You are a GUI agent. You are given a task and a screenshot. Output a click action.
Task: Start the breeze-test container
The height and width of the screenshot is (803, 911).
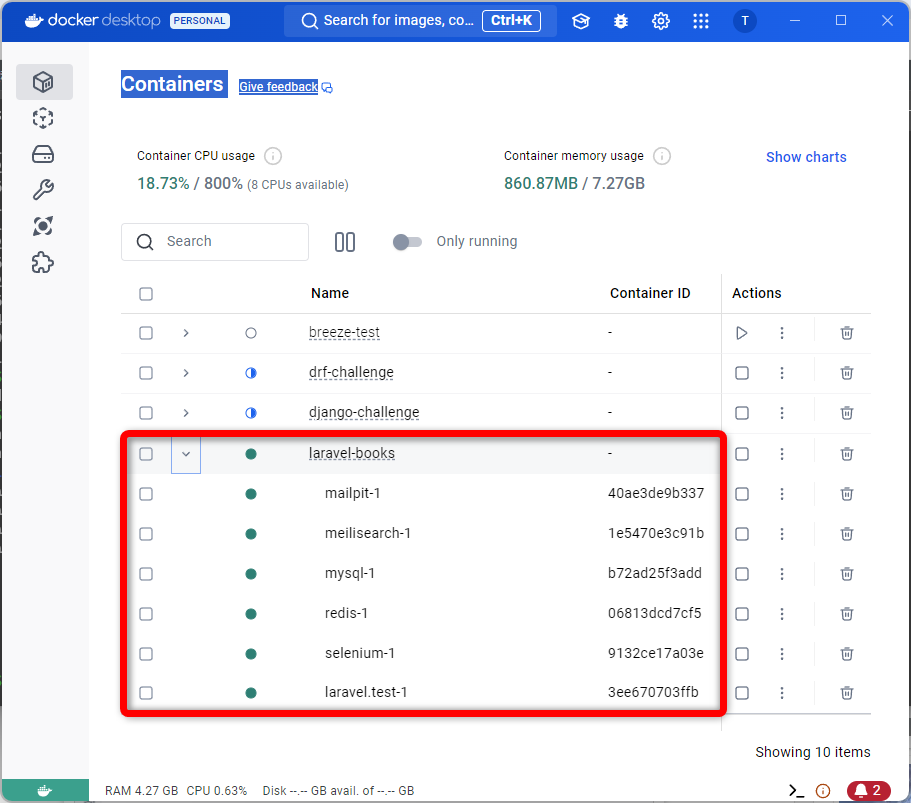pyautogui.click(x=741, y=333)
